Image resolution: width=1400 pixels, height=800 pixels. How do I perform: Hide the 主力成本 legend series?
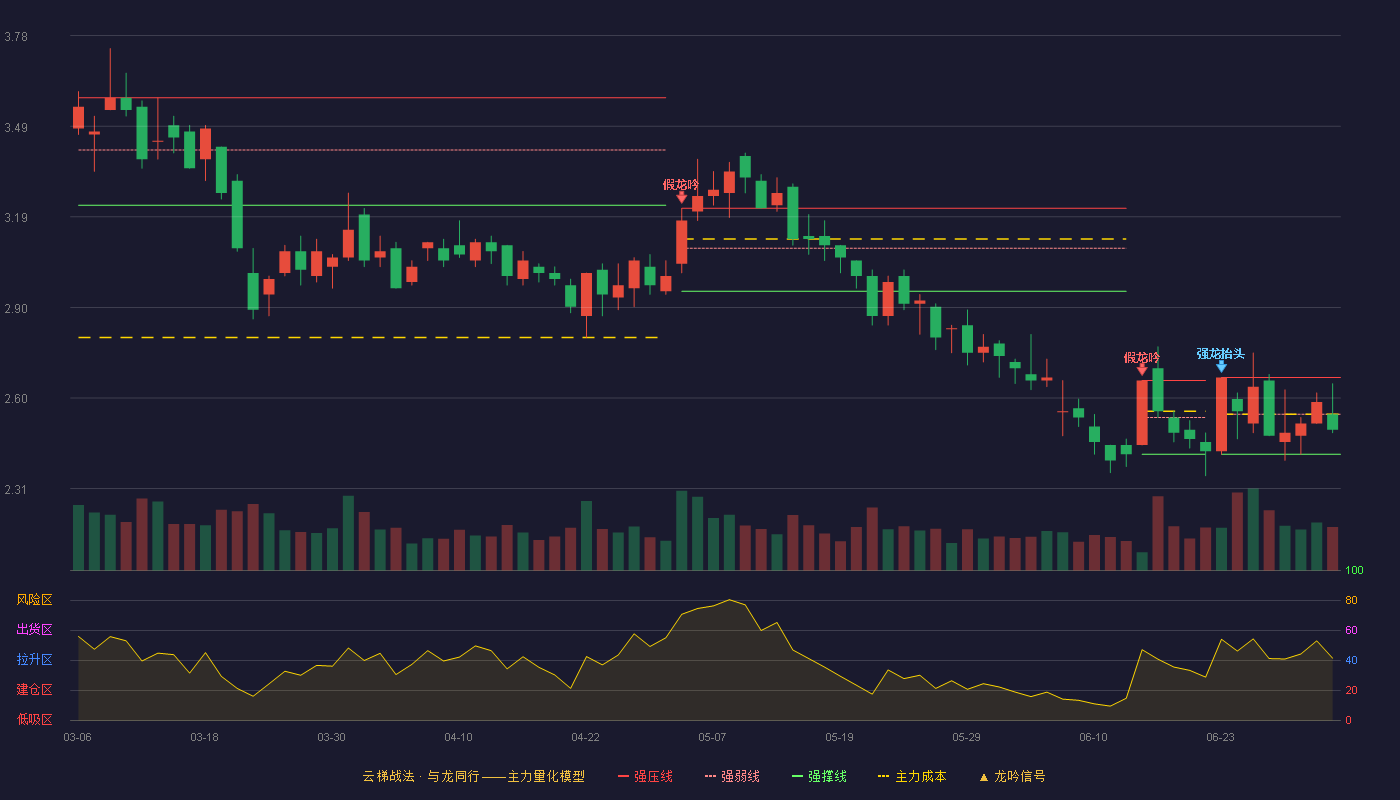pos(920,776)
